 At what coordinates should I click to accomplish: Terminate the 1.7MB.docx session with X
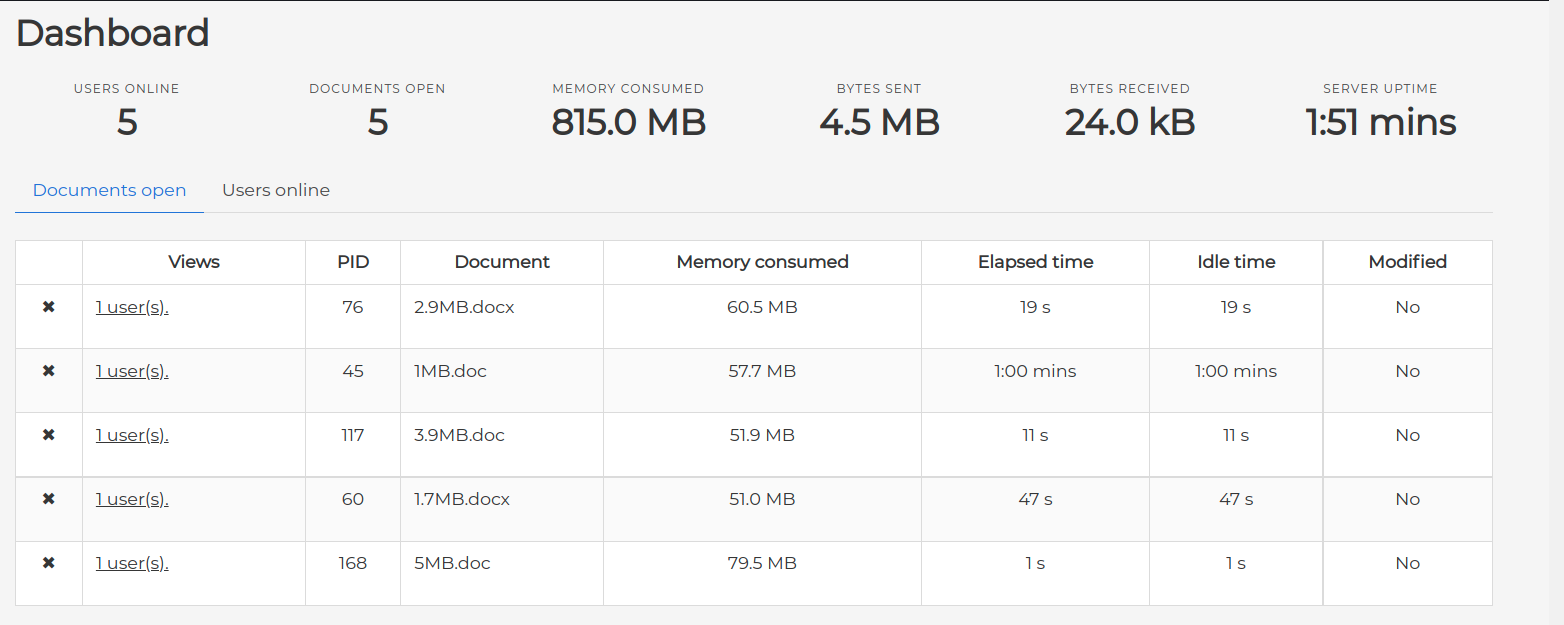(x=48, y=499)
